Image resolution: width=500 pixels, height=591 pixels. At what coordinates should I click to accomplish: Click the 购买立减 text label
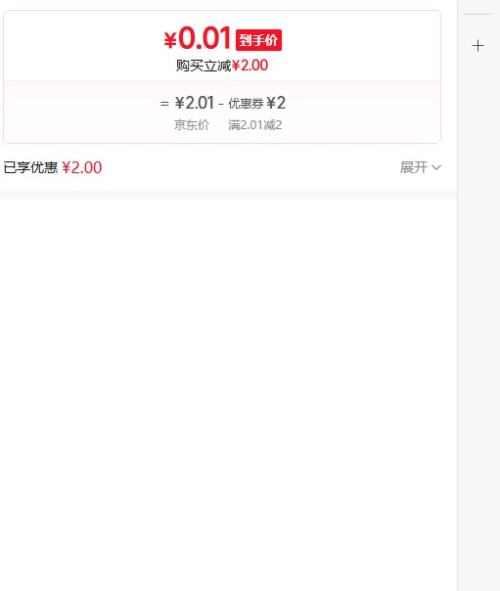(x=203, y=66)
